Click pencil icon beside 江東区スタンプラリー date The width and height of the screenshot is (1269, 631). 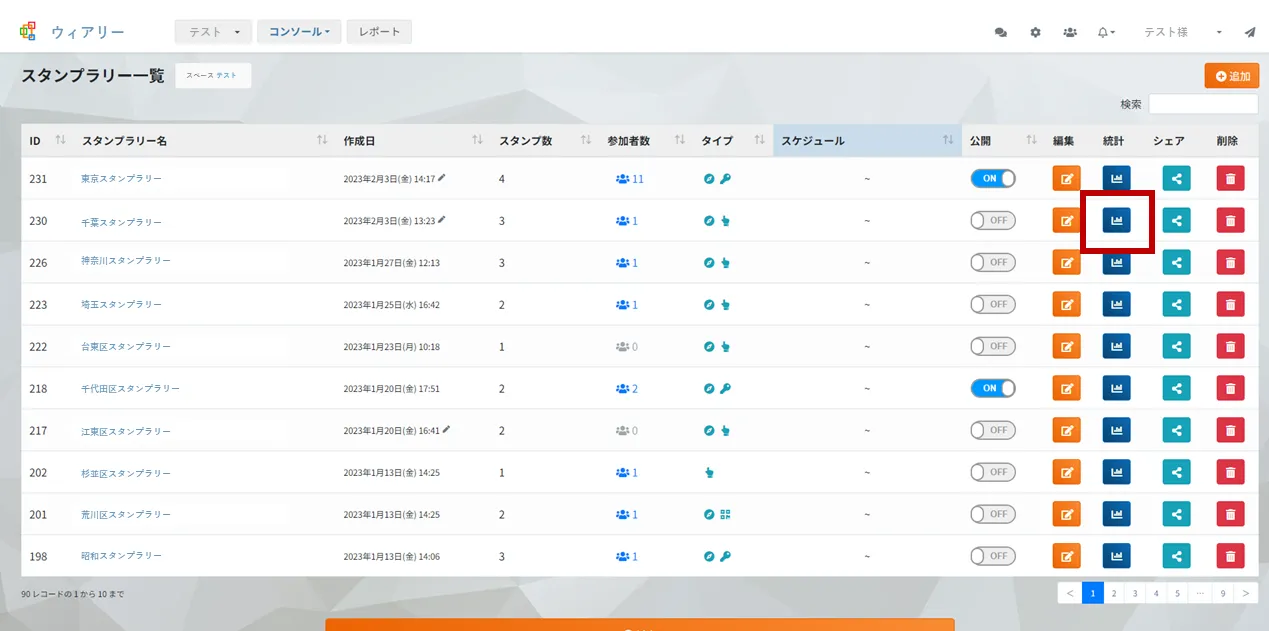(x=446, y=430)
